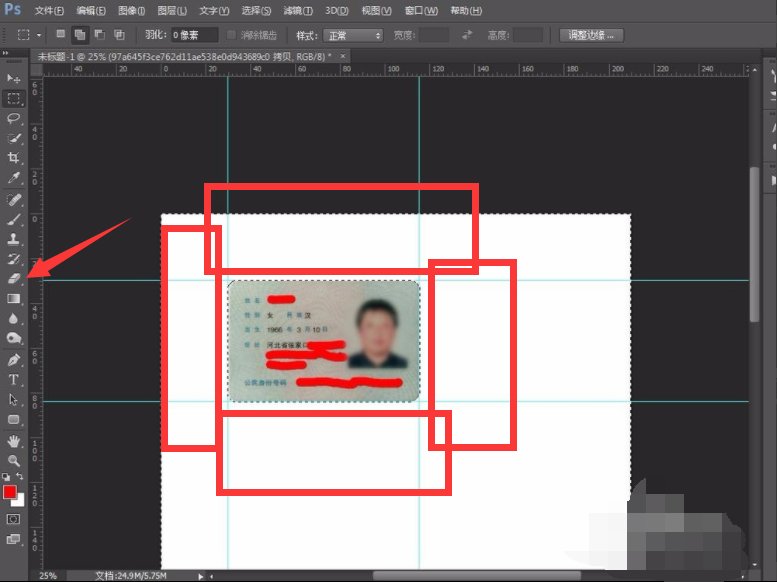Screen dimensions: 777x582
Task: Select the Move tool
Action: coord(14,78)
